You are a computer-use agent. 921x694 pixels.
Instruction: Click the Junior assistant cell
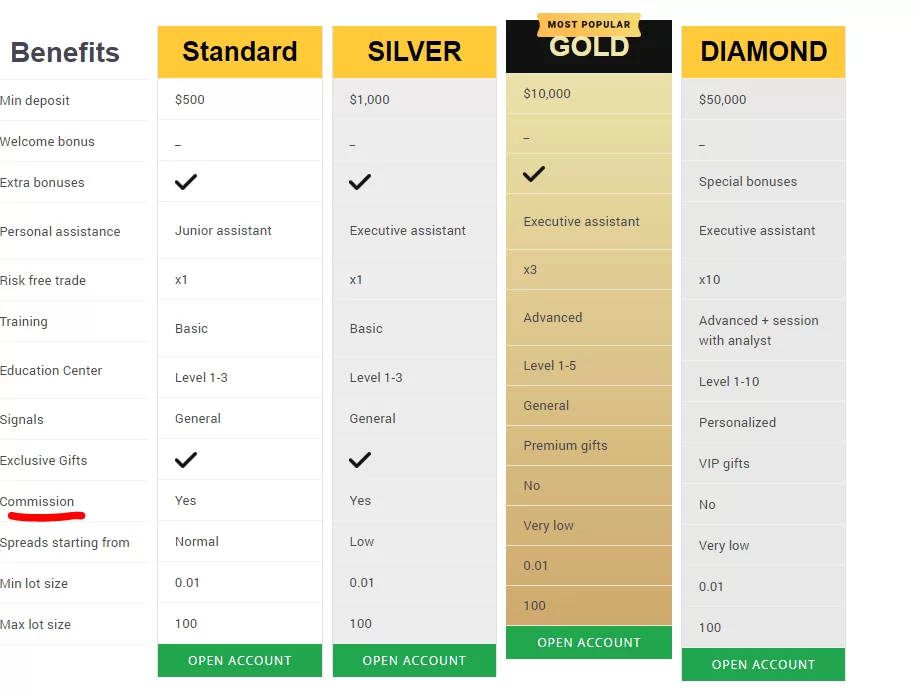223,231
